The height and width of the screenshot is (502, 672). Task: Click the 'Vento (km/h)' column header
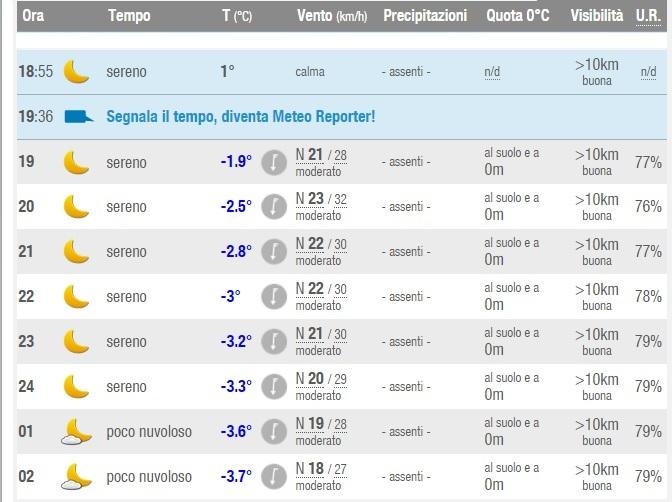pos(331,16)
